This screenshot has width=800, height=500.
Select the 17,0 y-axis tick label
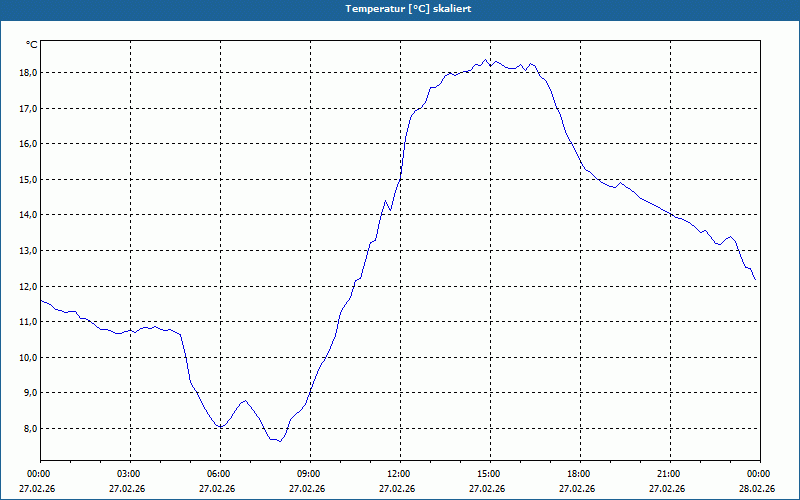coord(24,108)
